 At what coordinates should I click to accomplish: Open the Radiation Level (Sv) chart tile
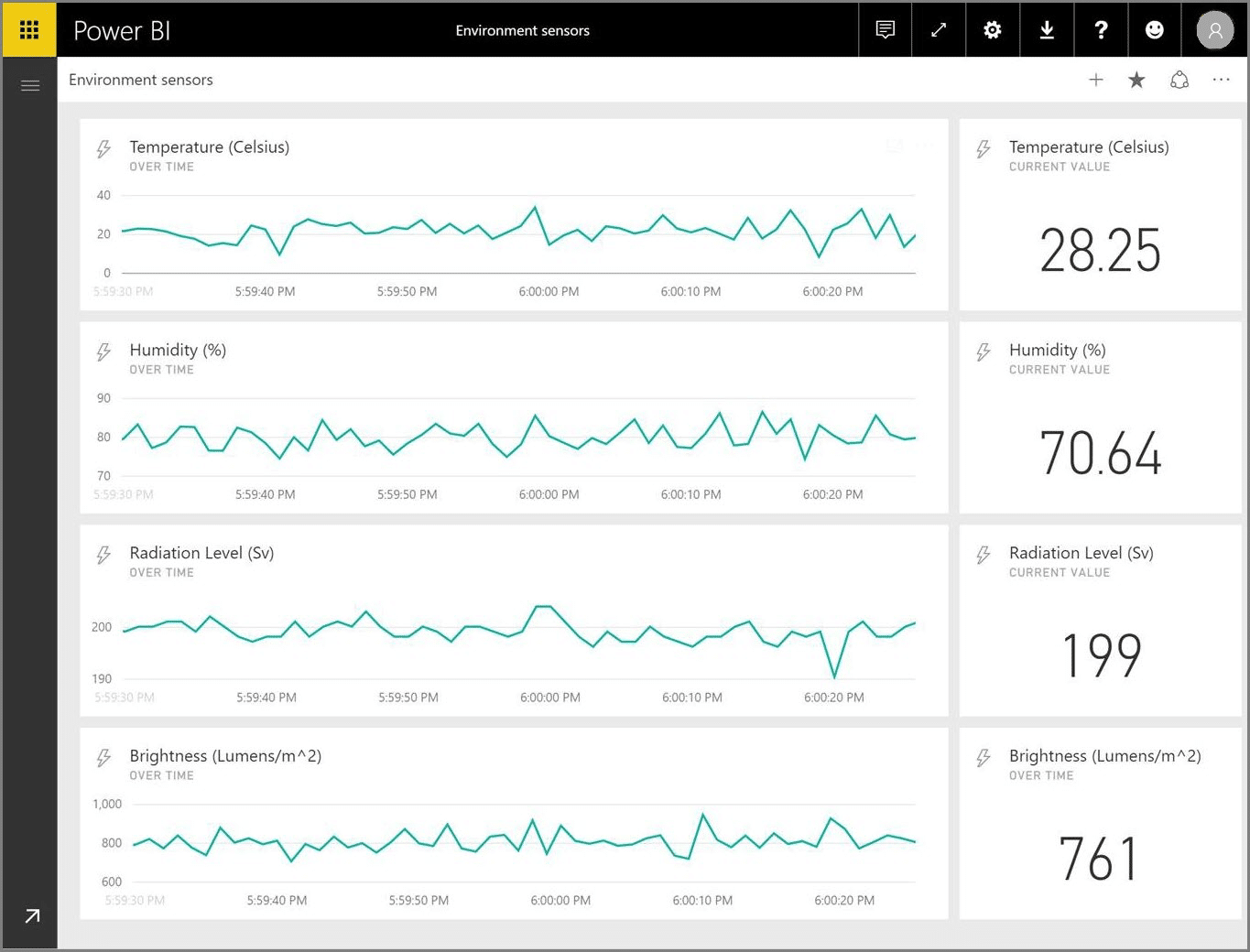click(513, 621)
